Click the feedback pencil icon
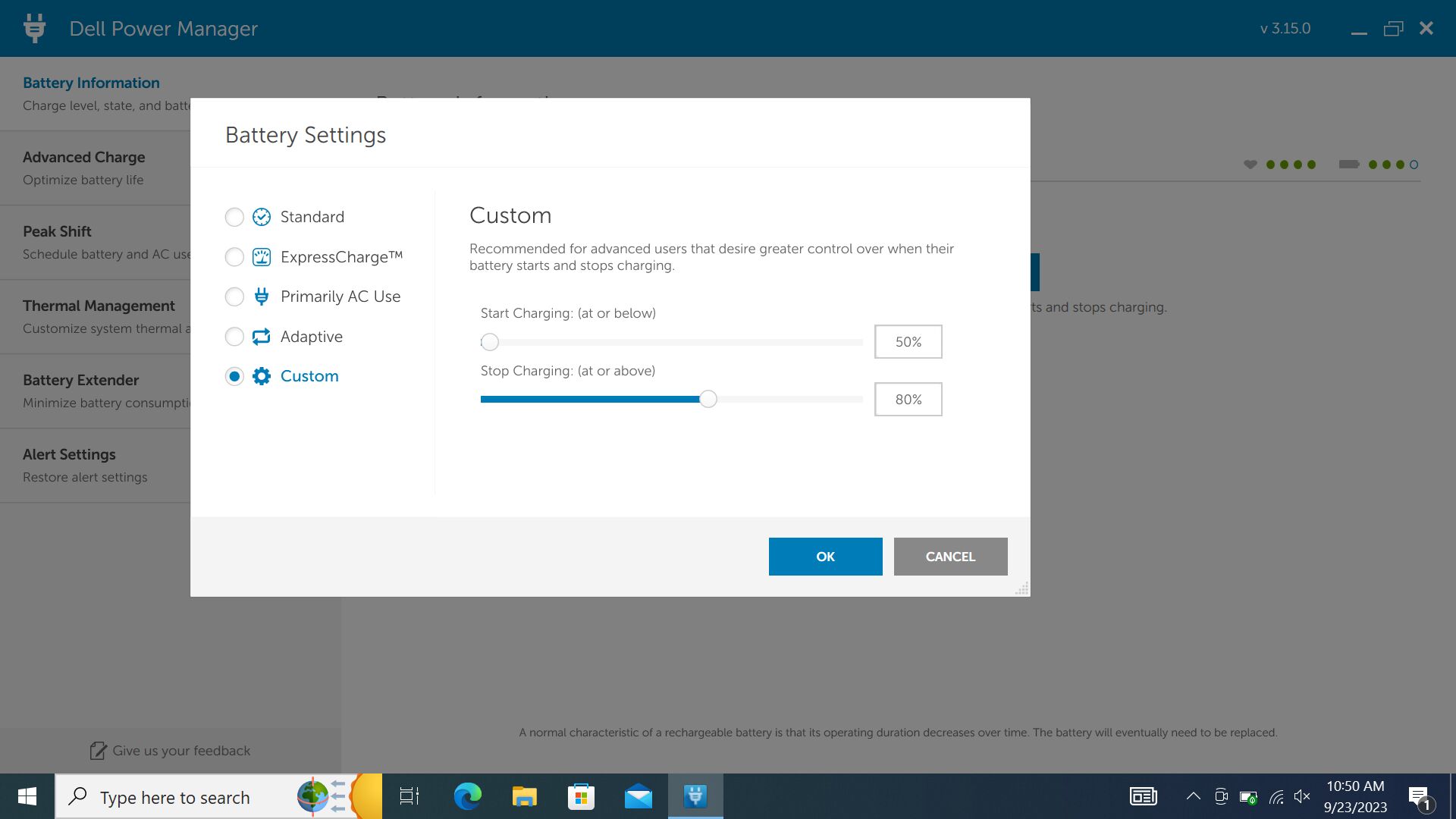 click(x=98, y=751)
